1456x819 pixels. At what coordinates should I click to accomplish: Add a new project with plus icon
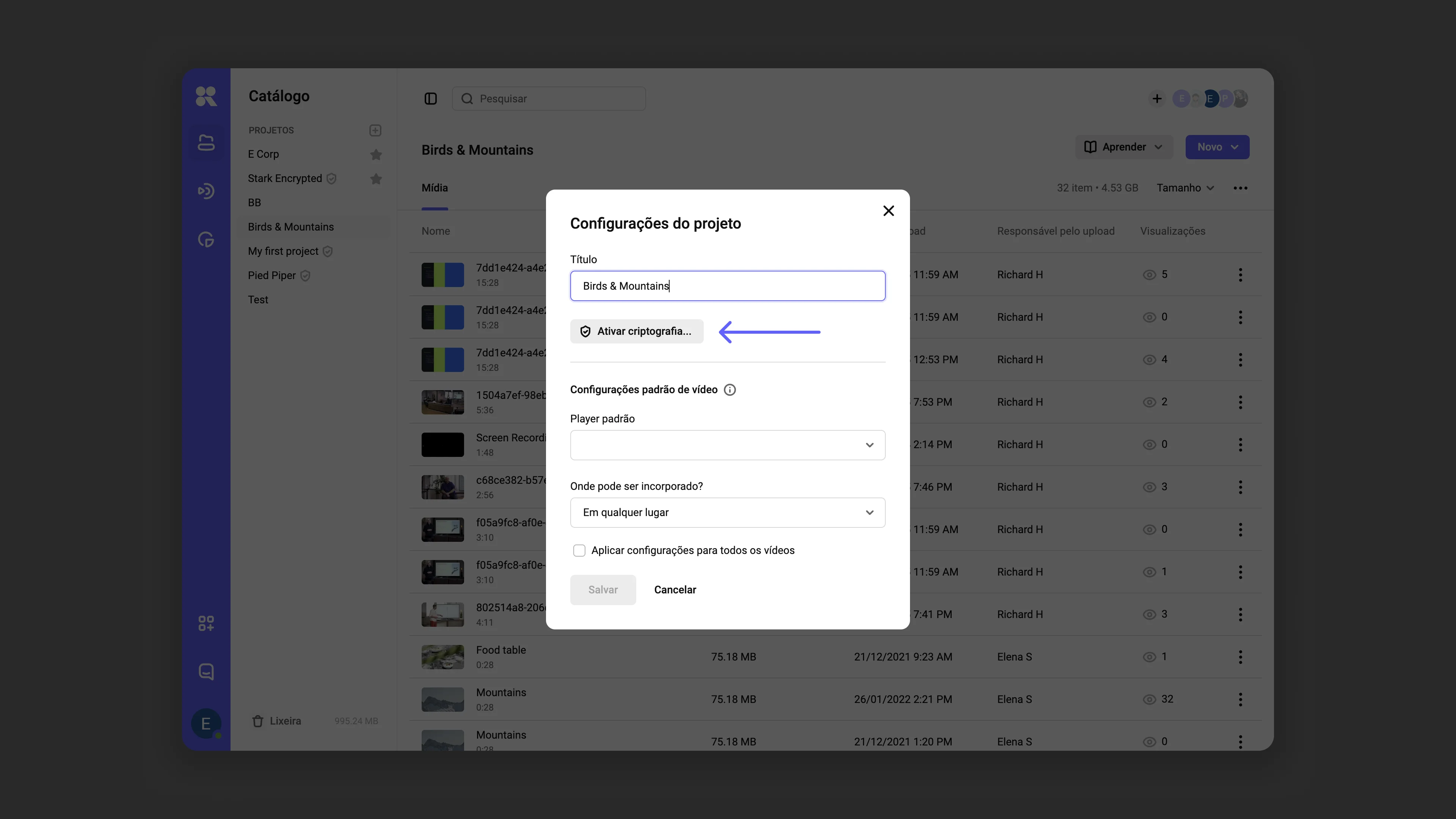375,130
